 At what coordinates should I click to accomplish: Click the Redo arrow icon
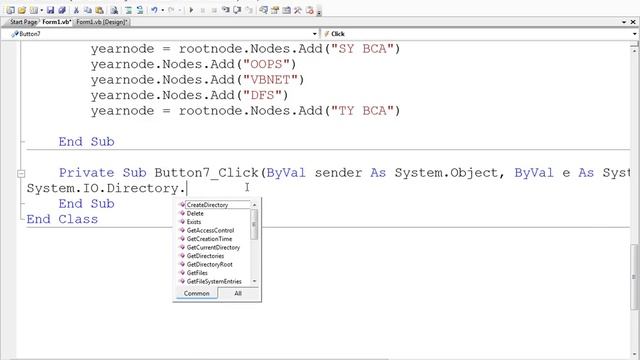pos(171,10)
